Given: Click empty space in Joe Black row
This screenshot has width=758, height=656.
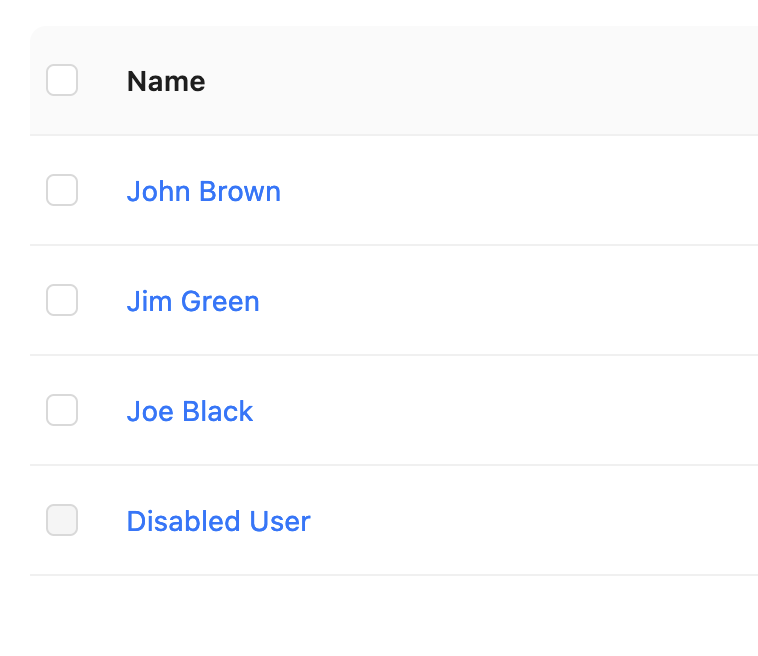Looking at the screenshot, I should coord(508,410).
